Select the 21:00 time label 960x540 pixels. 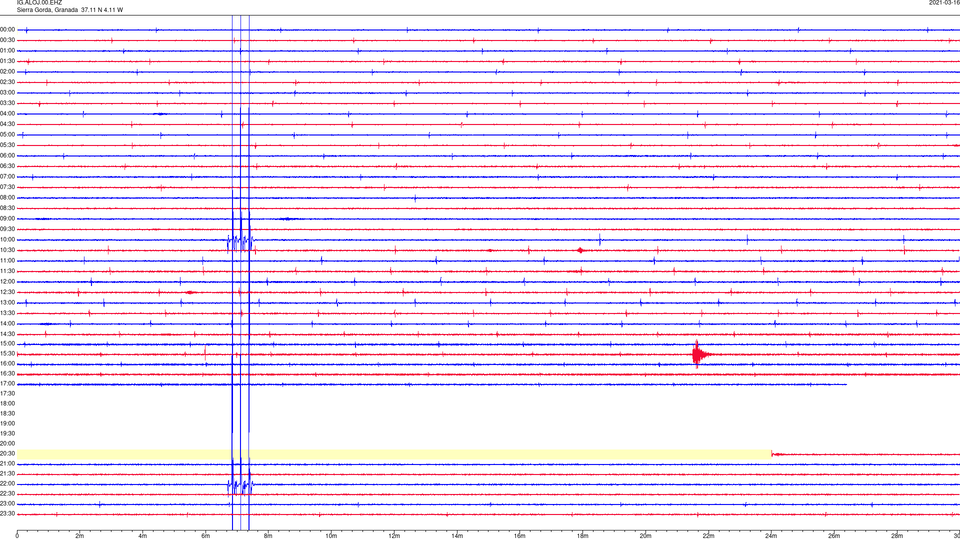pos(7,463)
